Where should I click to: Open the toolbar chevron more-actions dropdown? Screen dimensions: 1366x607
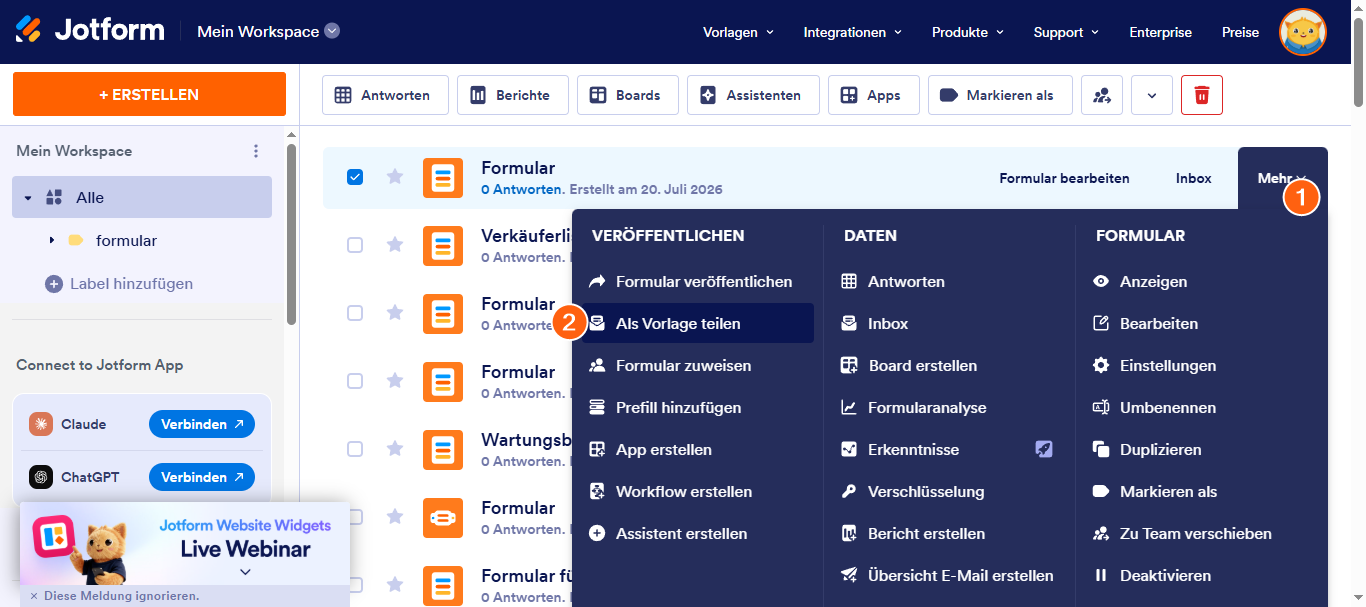(x=1152, y=95)
